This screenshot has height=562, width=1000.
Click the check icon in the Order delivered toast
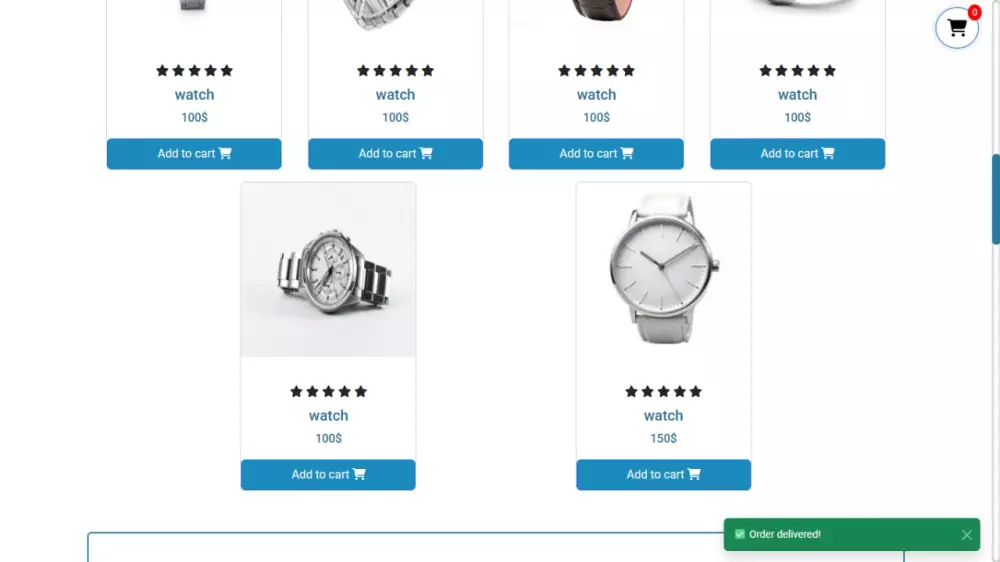(x=739, y=535)
